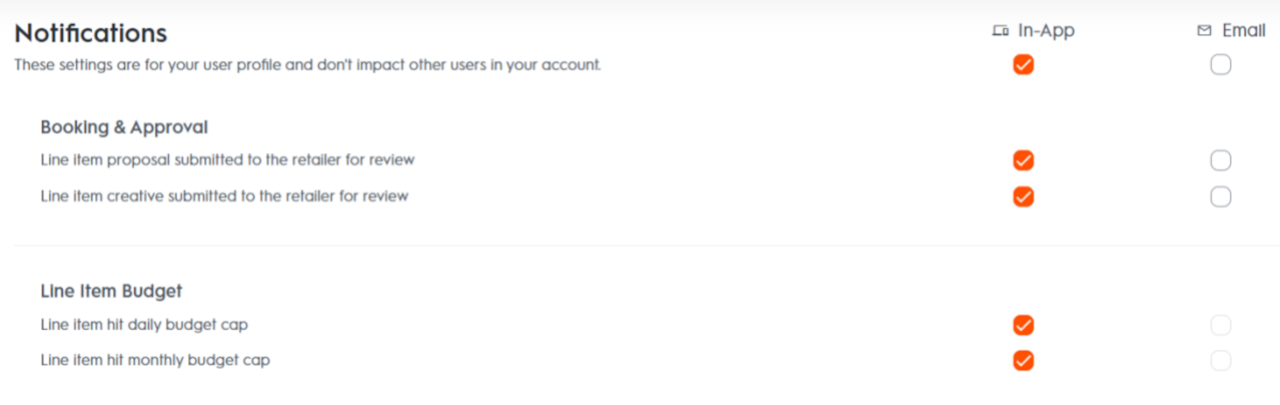Click the Notifications page heading
The image size is (1280, 405).
pos(90,33)
